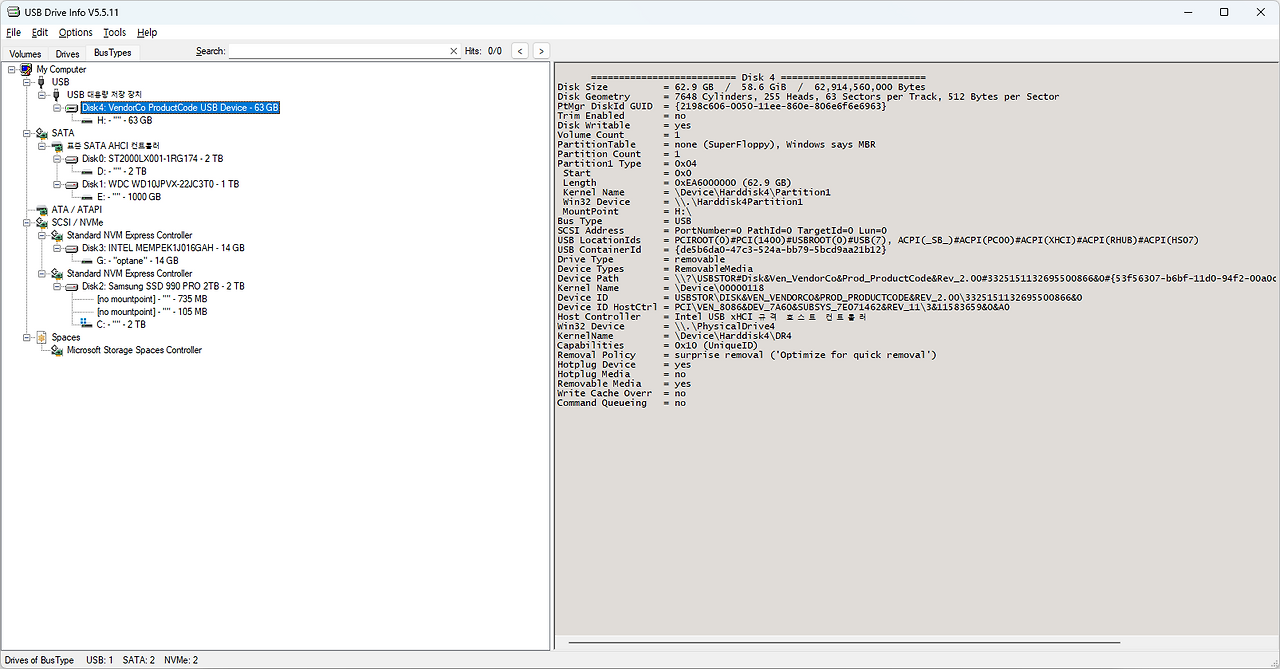This screenshot has height=669, width=1280.
Task: Clear the search box with the X
Action: pos(453,51)
